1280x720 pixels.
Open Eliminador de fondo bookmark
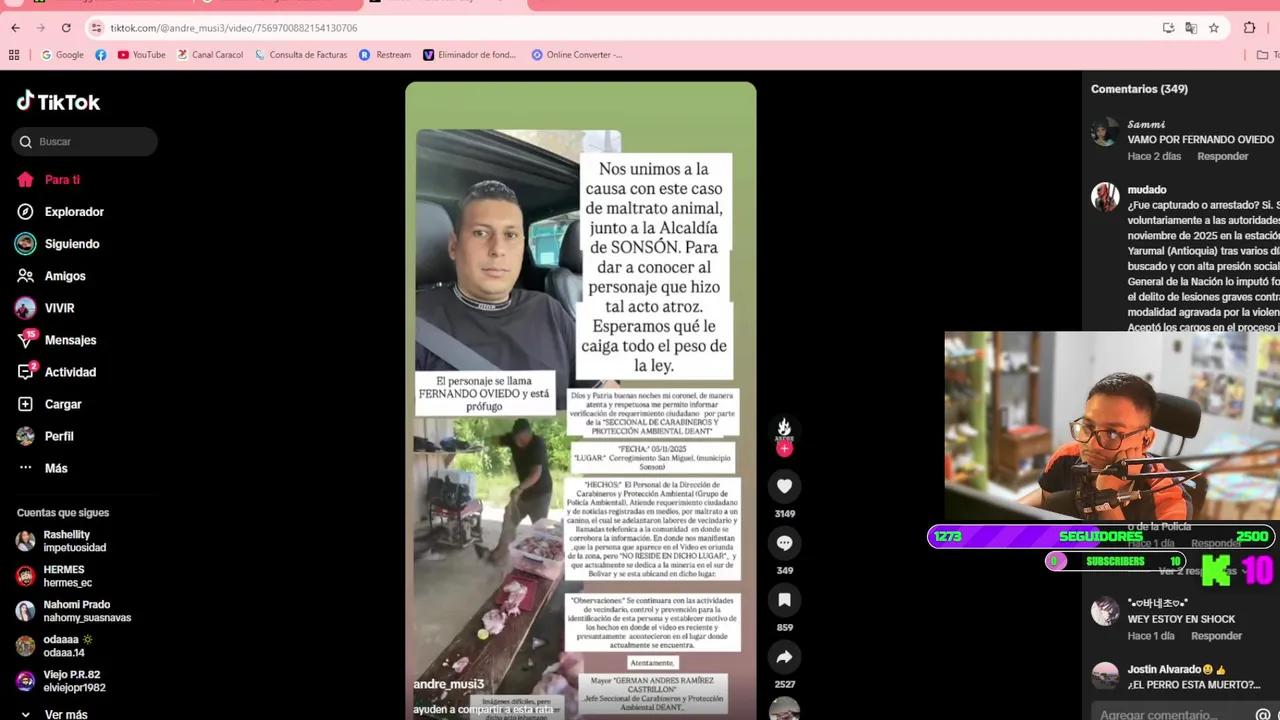tap(470, 55)
